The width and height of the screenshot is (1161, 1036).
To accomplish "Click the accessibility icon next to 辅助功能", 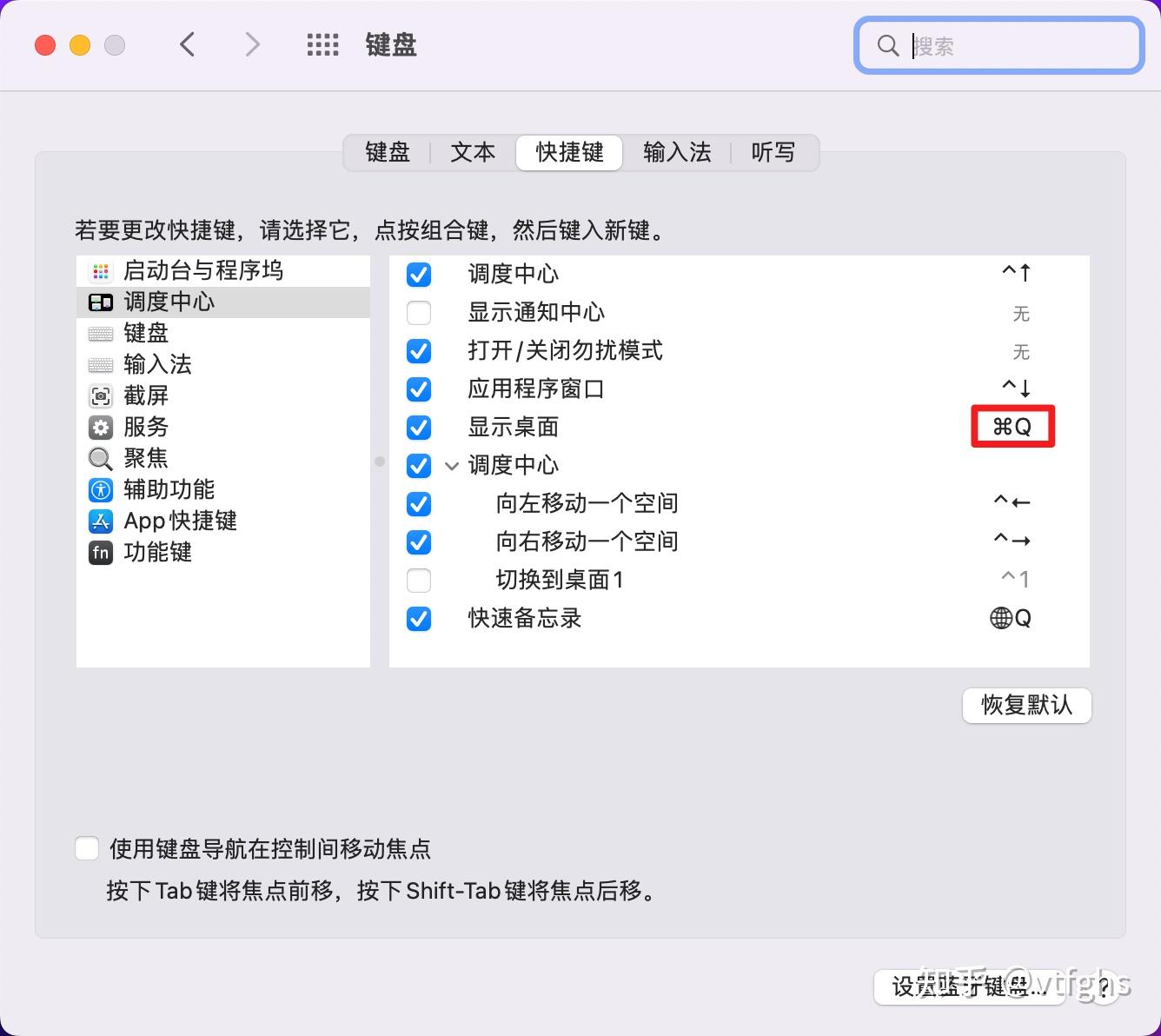I will pos(101,490).
